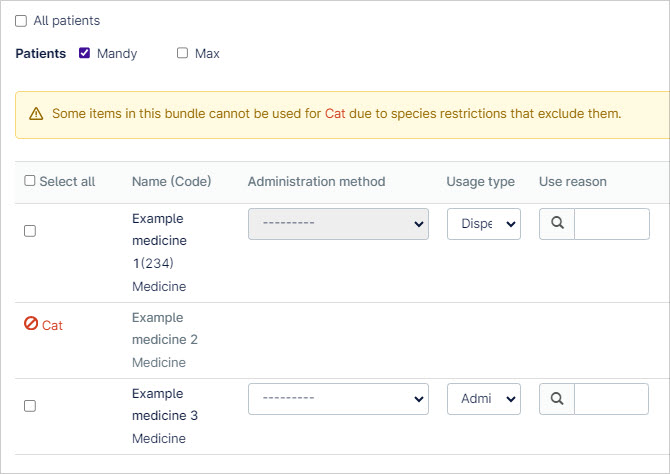670x474 pixels.
Task: Tick the Select all checkbox
Action: pos(29,181)
